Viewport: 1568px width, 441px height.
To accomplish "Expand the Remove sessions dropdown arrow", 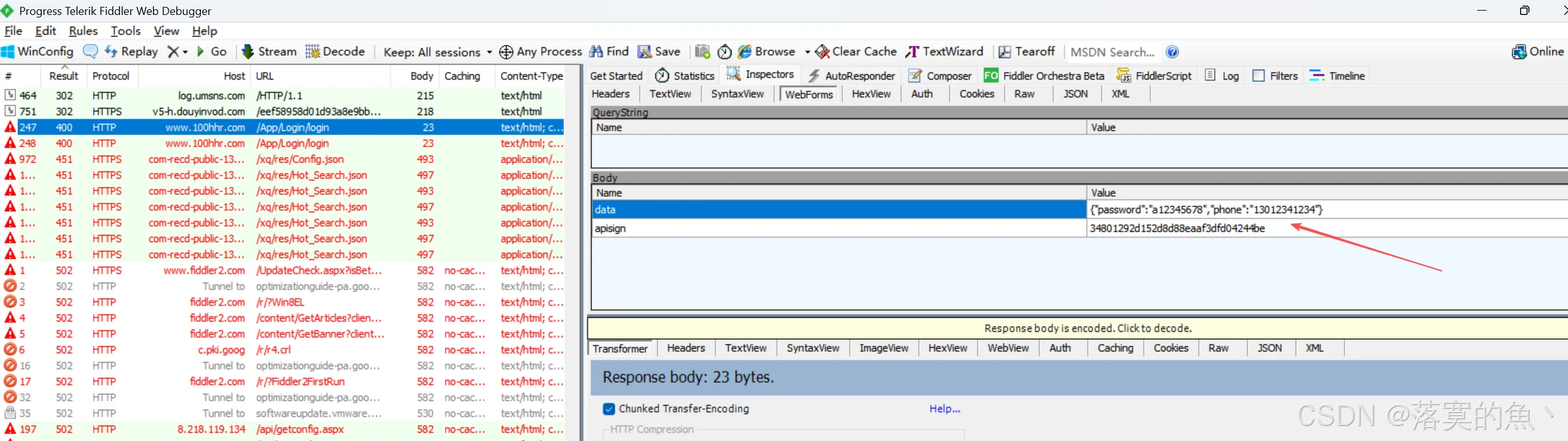I will tap(185, 52).
